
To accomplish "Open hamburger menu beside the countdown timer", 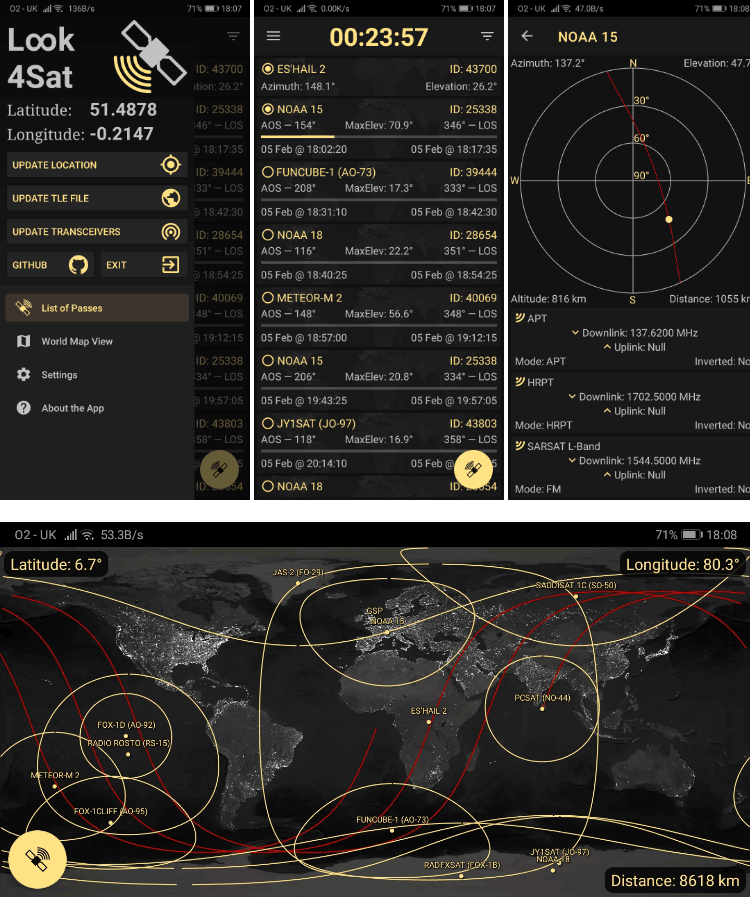I will (x=273, y=36).
